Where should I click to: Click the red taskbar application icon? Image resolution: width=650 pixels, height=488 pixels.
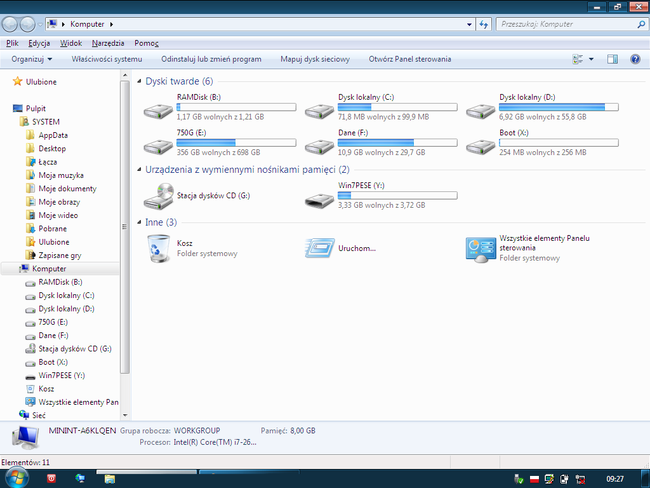(51, 478)
